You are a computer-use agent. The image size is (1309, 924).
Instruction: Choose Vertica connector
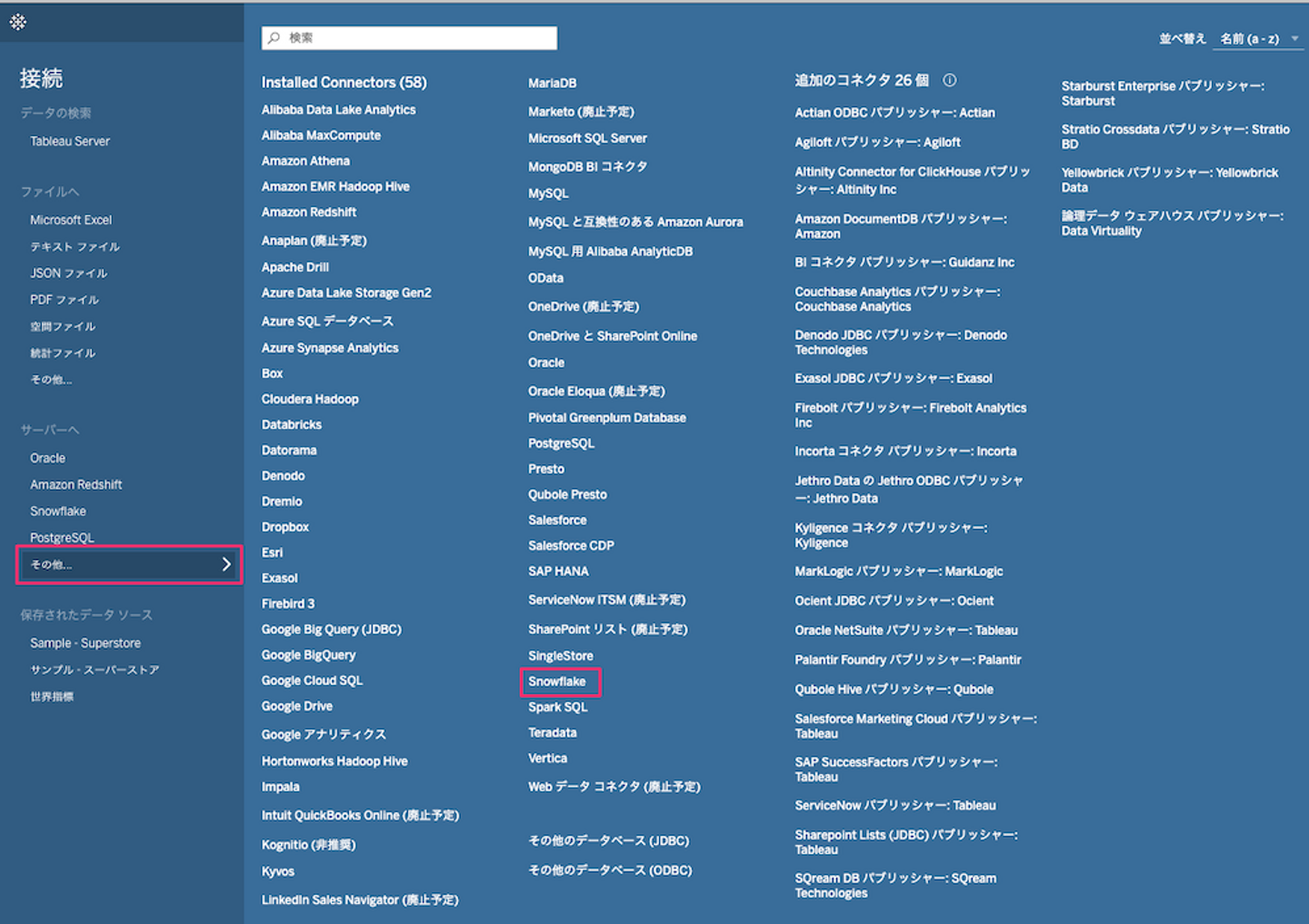pyautogui.click(x=548, y=758)
